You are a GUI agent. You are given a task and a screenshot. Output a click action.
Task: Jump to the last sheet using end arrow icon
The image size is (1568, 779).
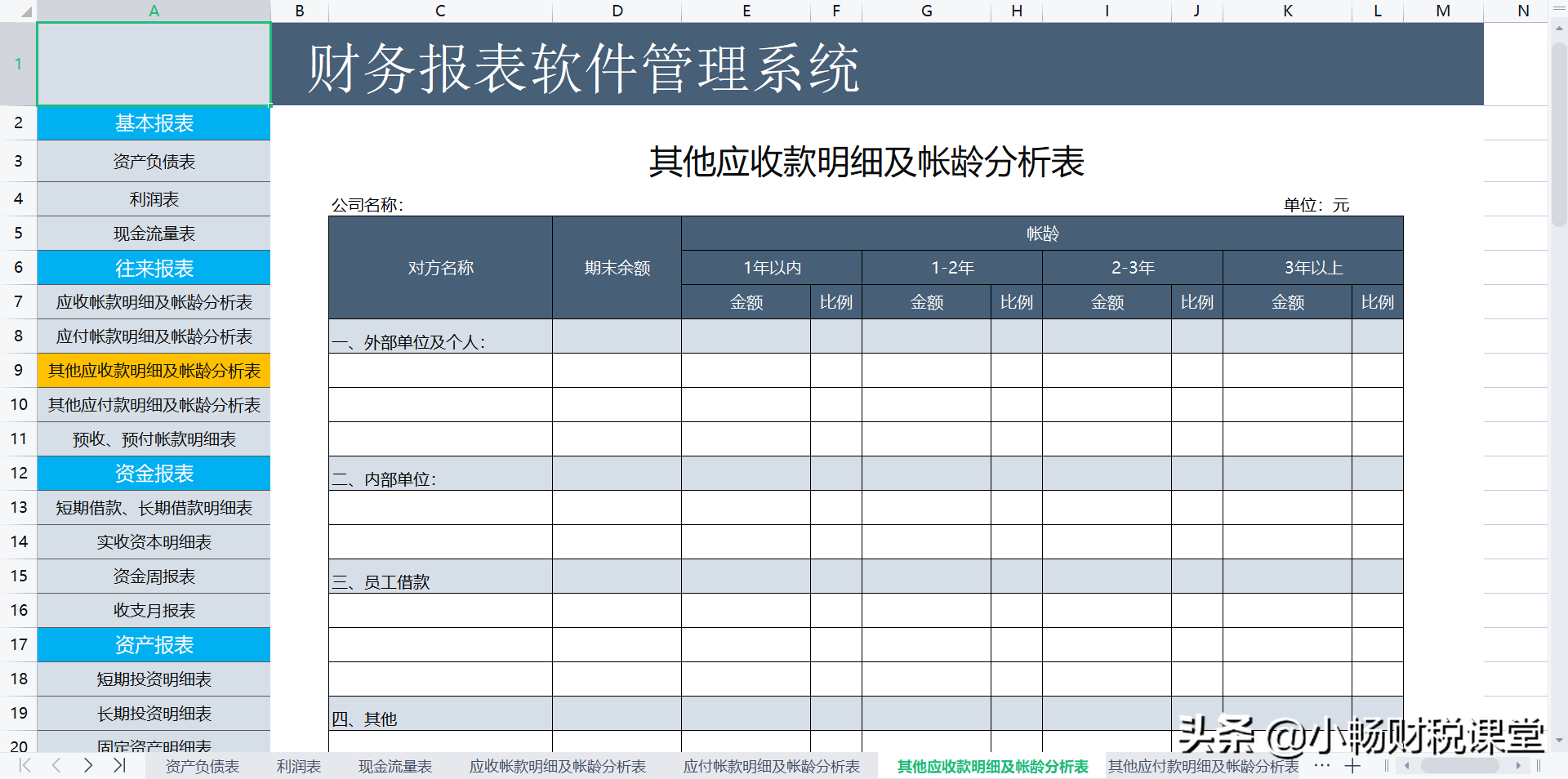(x=119, y=766)
